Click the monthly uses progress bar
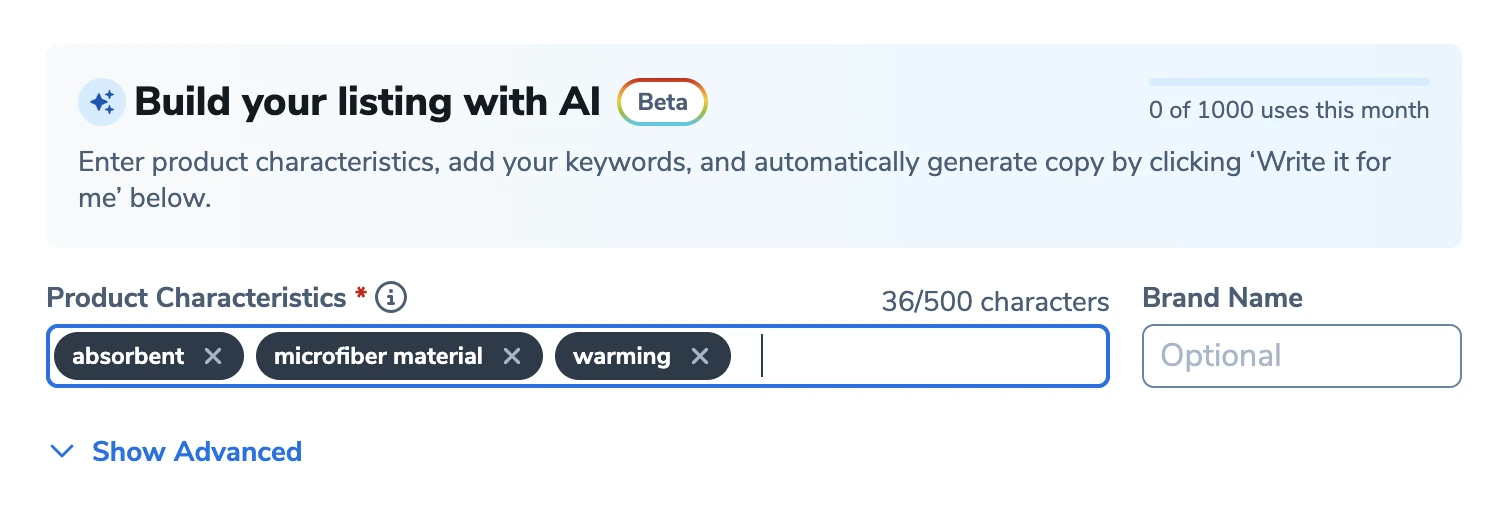 point(1288,82)
